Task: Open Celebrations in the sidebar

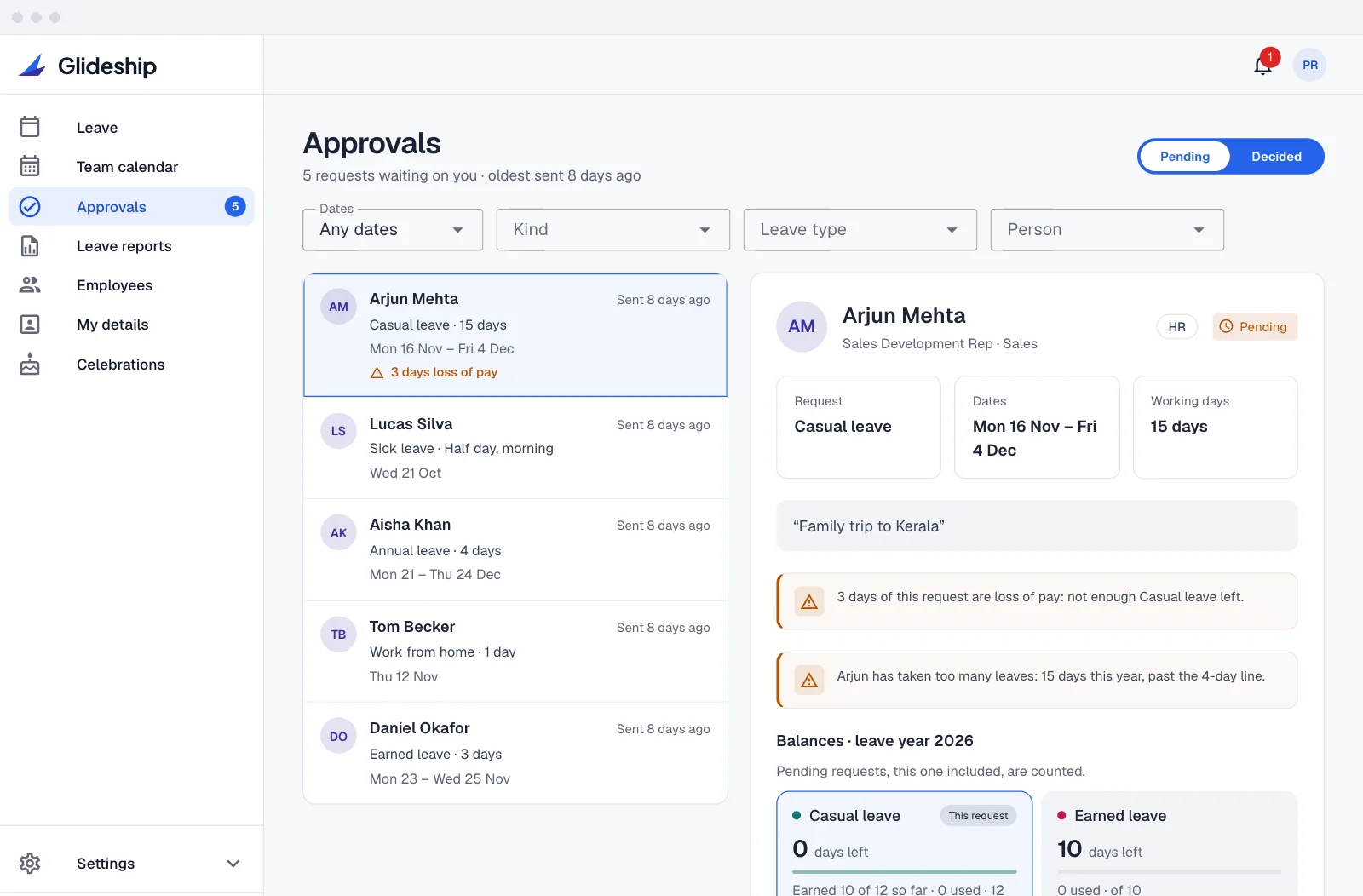Action: (131, 365)
